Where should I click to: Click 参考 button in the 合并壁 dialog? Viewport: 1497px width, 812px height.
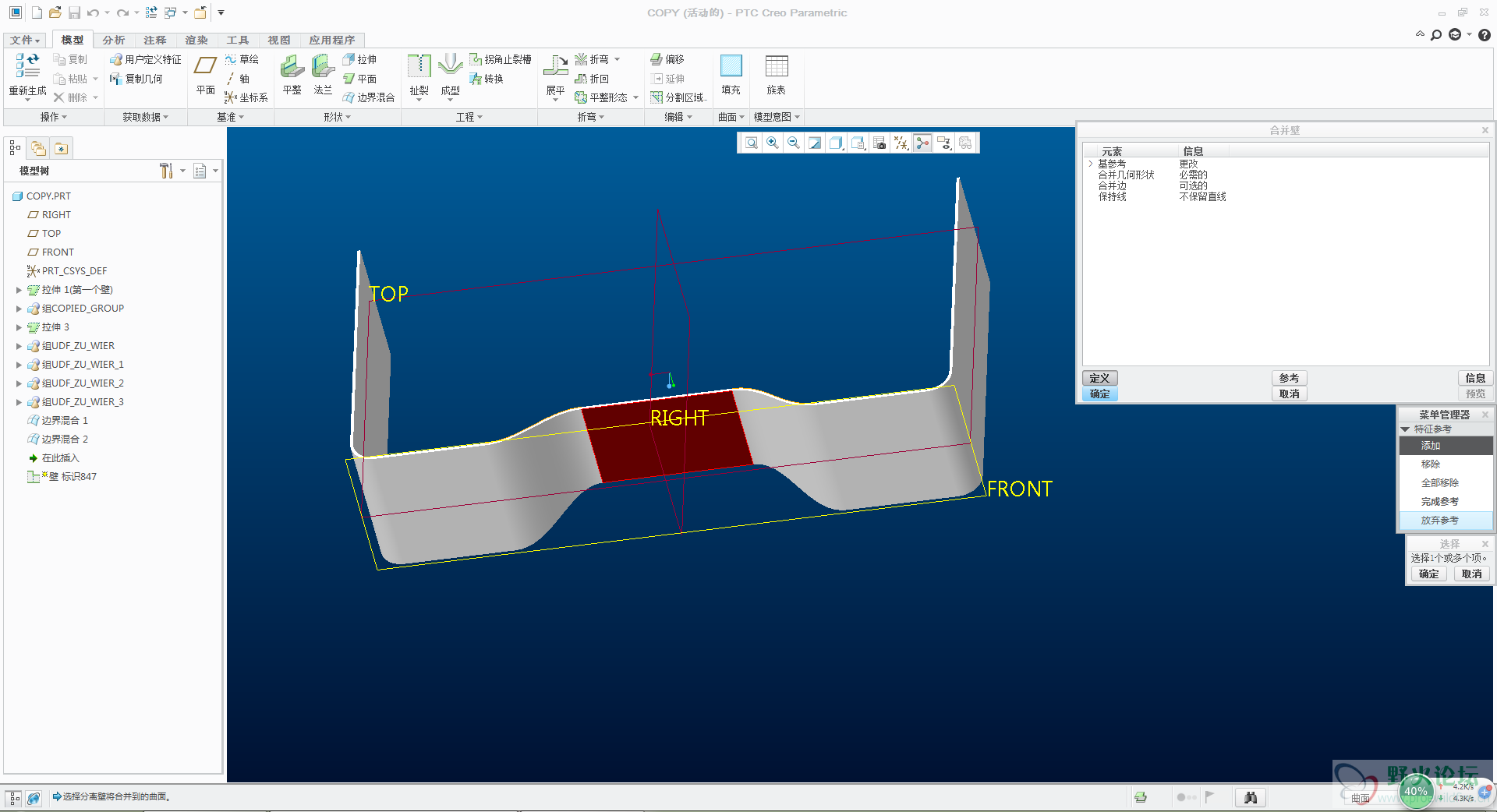coord(1290,378)
